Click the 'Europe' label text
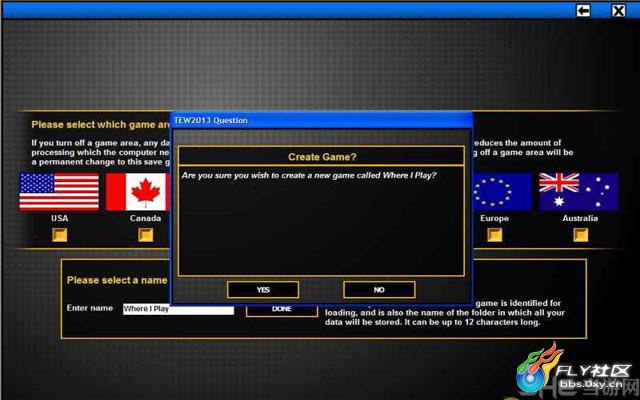The height and width of the screenshot is (400, 640). click(494, 218)
